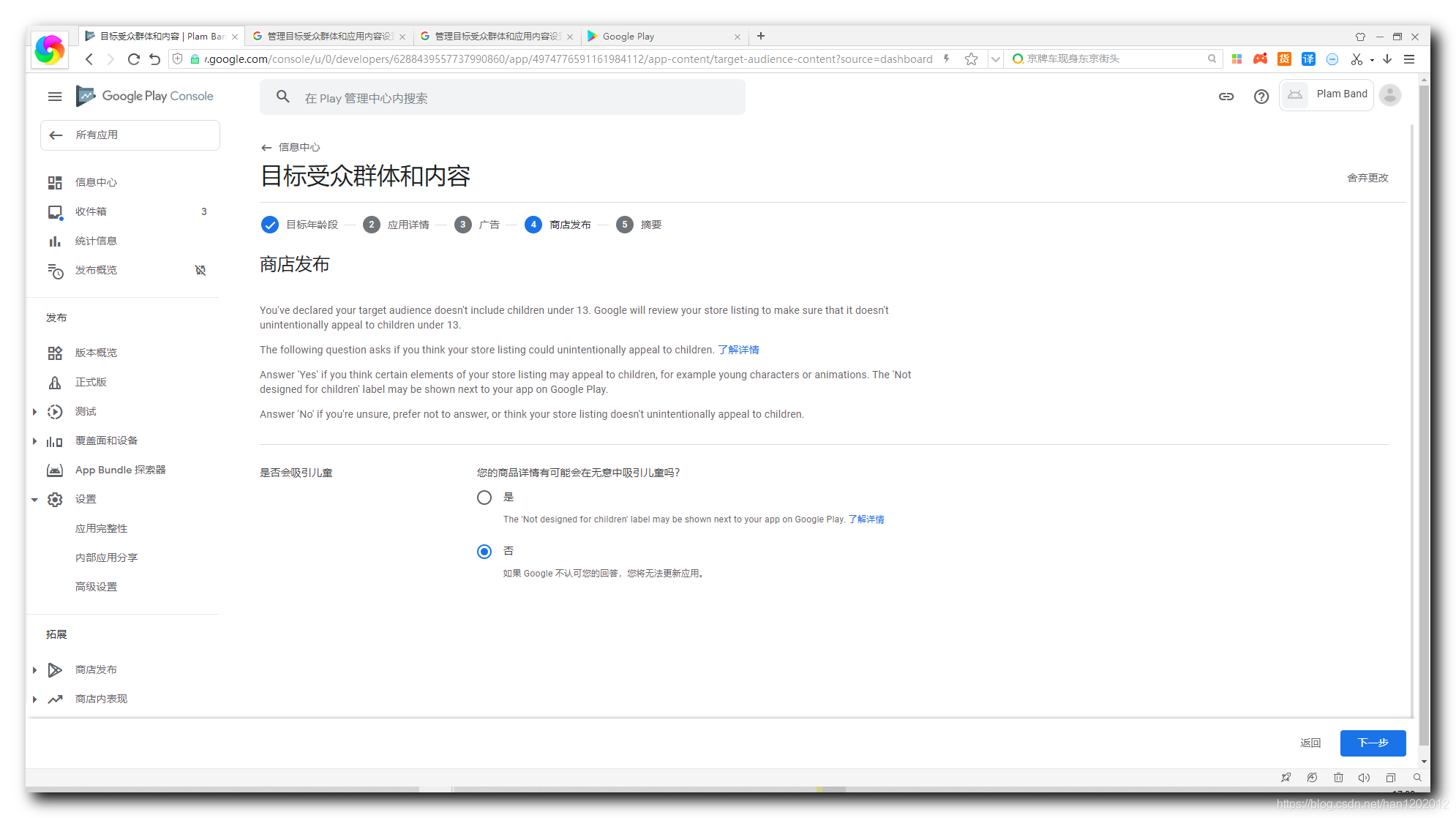
Task: Click the 信息中心 dashboard icon in the sidebar
Action: [x=55, y=182]
